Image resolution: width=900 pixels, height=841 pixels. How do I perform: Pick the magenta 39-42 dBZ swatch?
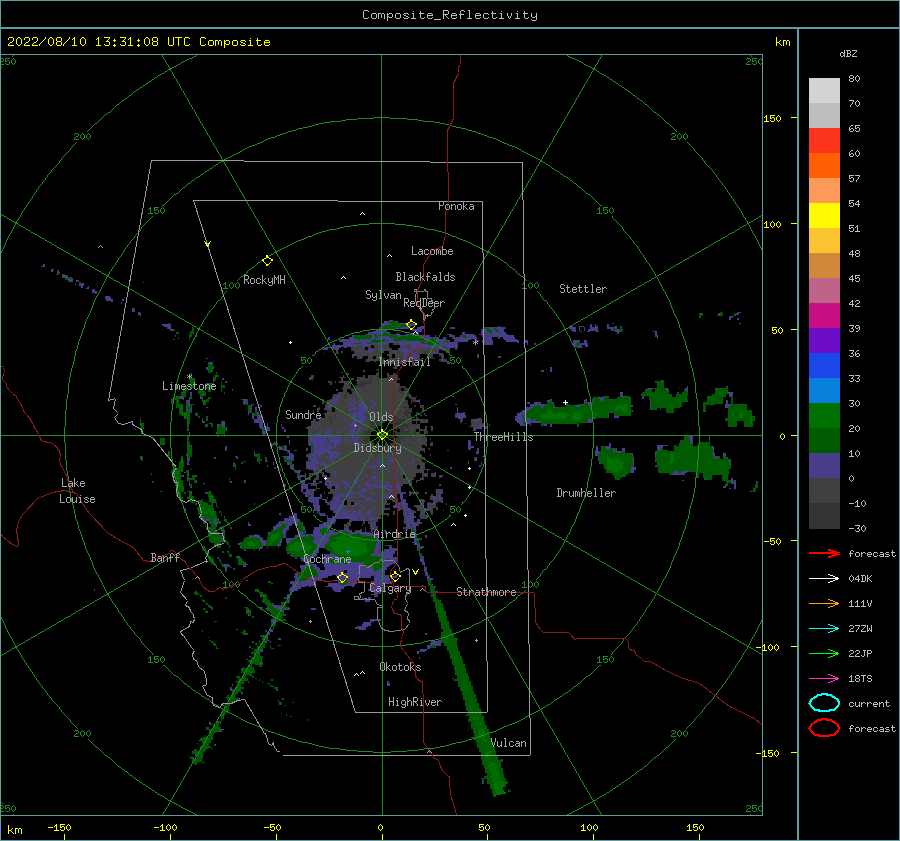824,316
